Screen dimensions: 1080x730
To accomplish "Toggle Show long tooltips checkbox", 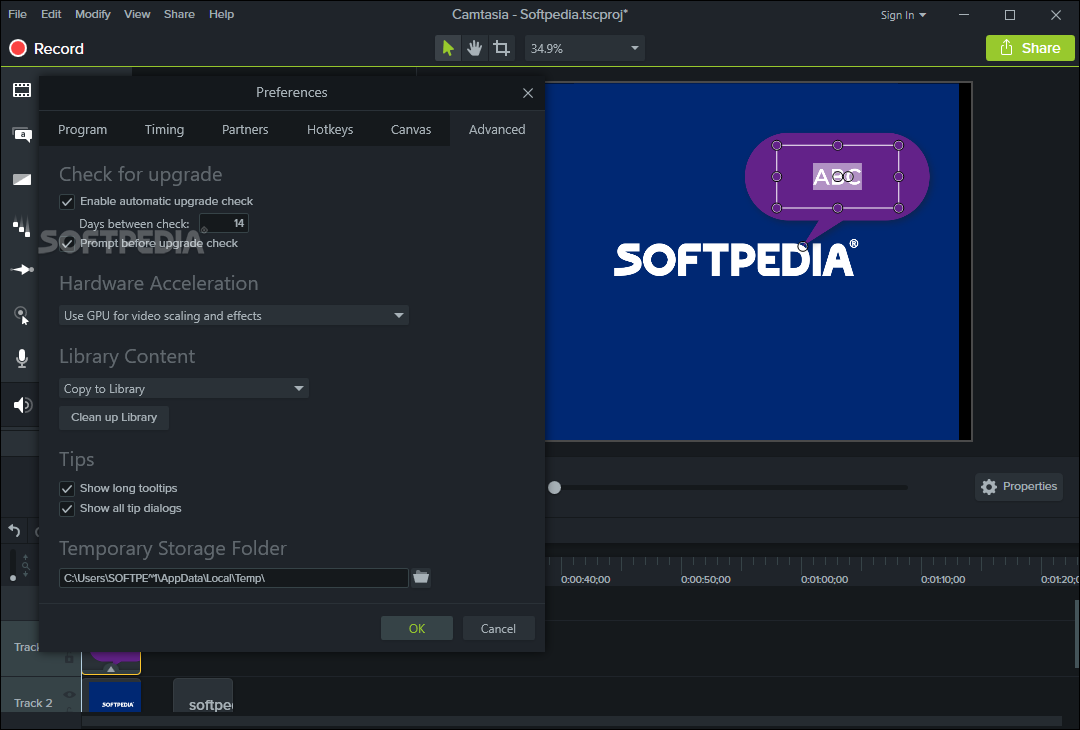I will 67,488.
